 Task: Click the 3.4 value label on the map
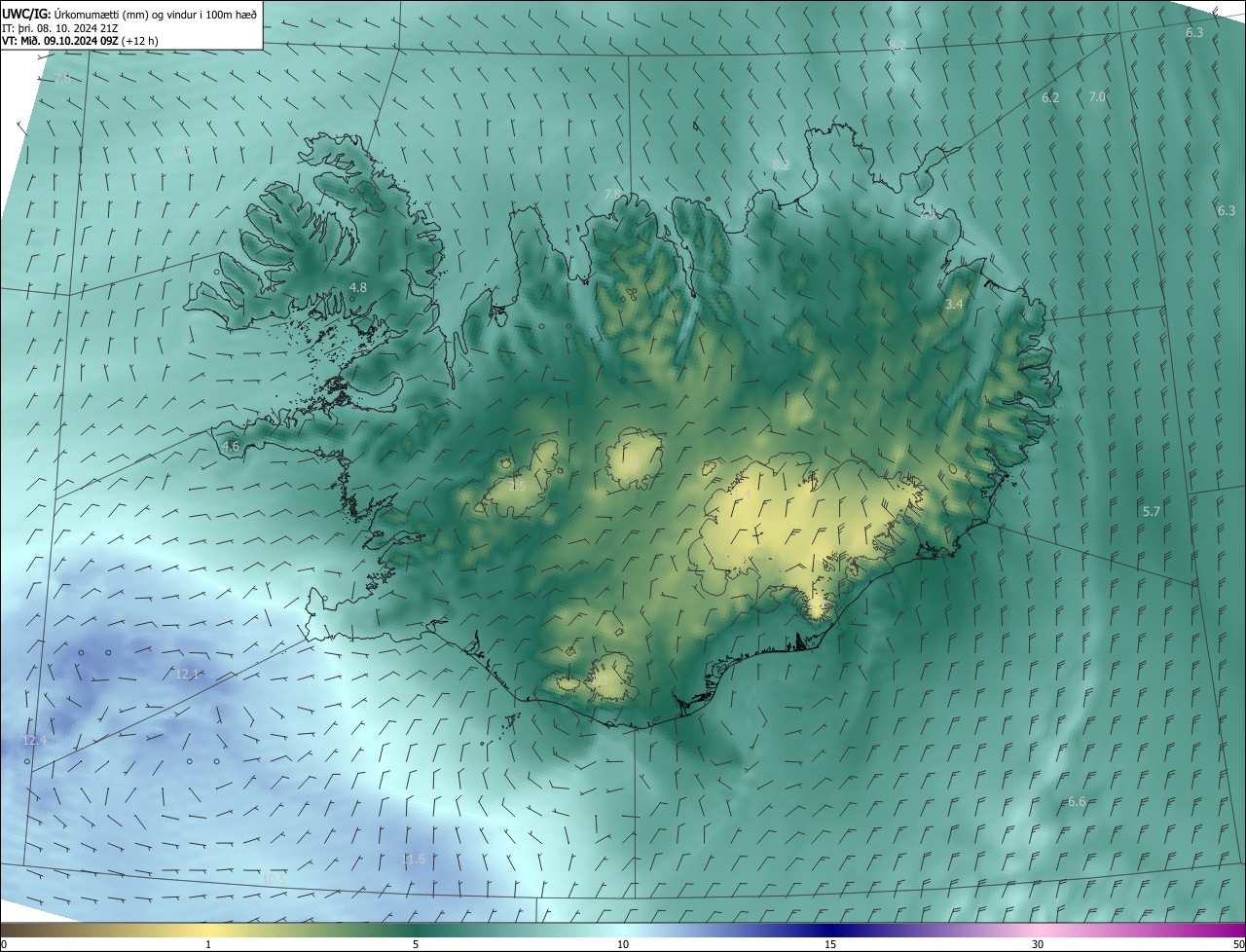pyautogui.click(x=954, y=305)
